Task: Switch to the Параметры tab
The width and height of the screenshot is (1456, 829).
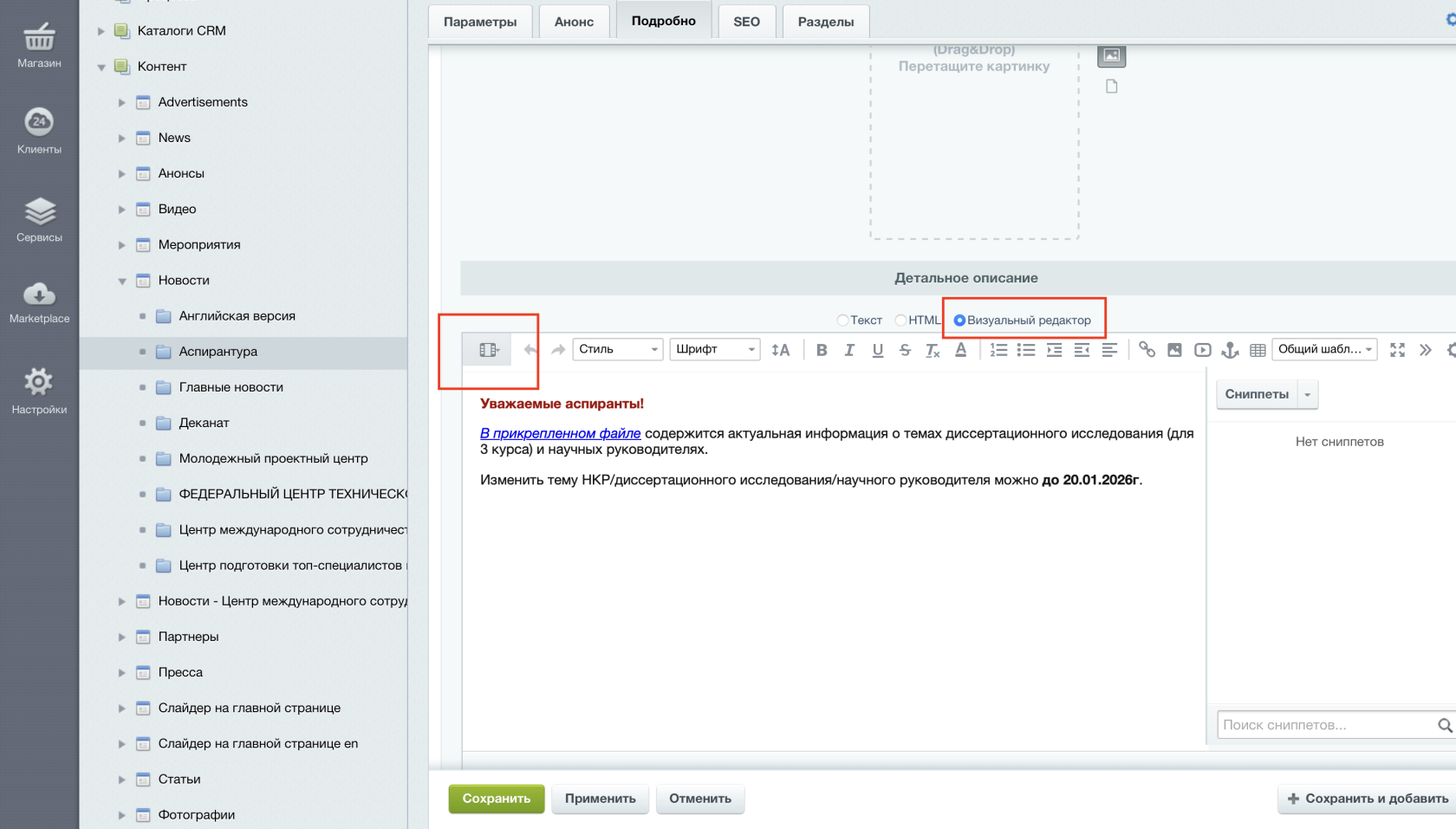Action: coord(480,22)
